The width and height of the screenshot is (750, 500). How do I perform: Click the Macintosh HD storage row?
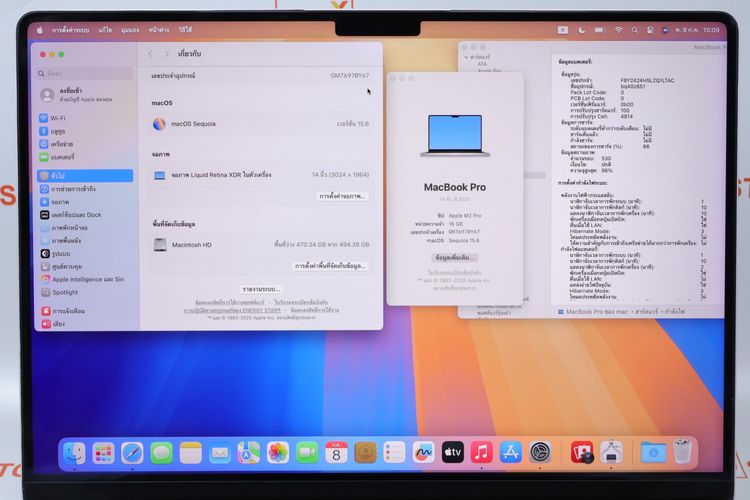tap(261, 244)
